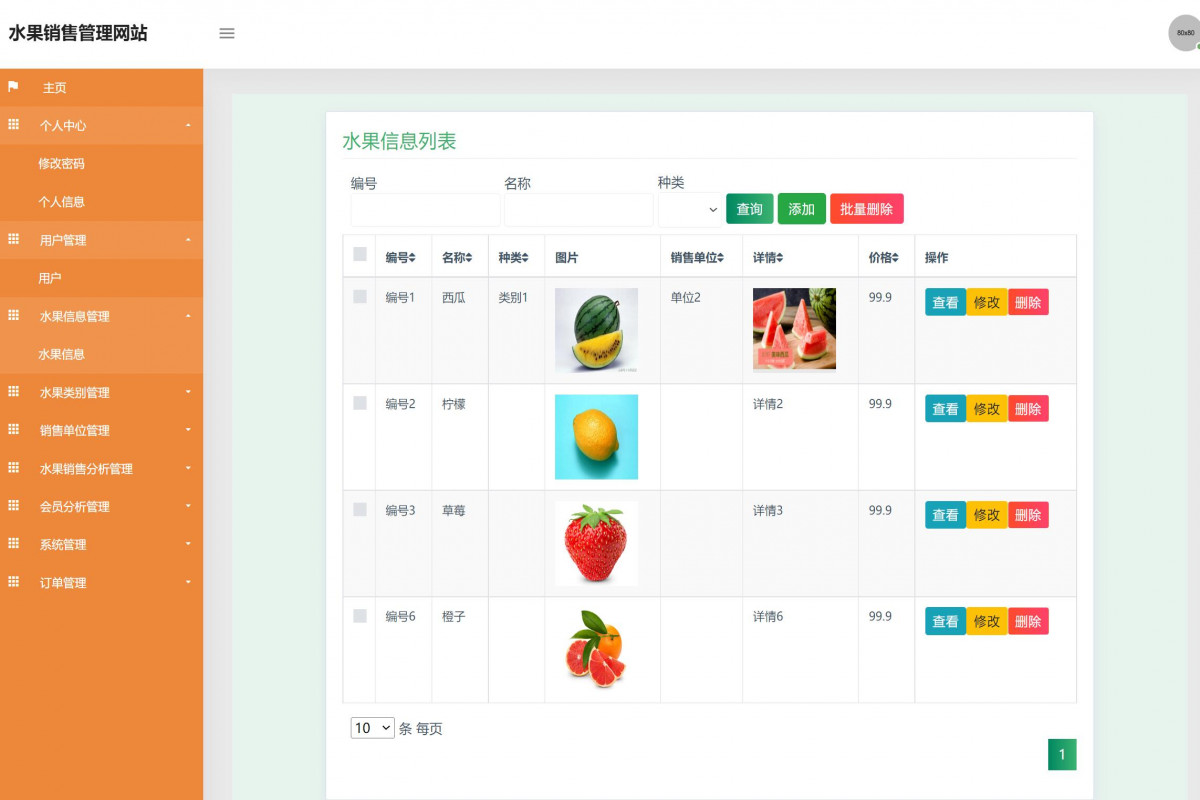Toggle the select-all checkbox in the table header
1200x800 pixels.
[x=358, y=255]
